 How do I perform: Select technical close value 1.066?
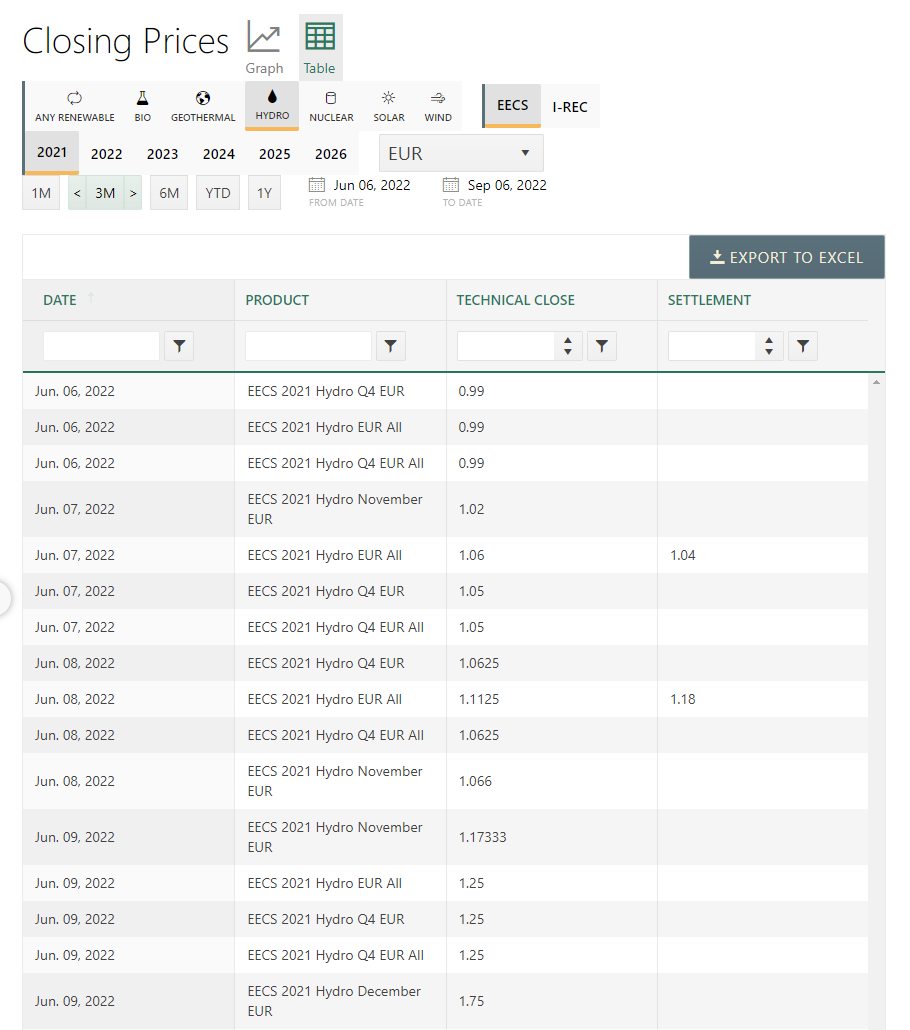(475, 781)
